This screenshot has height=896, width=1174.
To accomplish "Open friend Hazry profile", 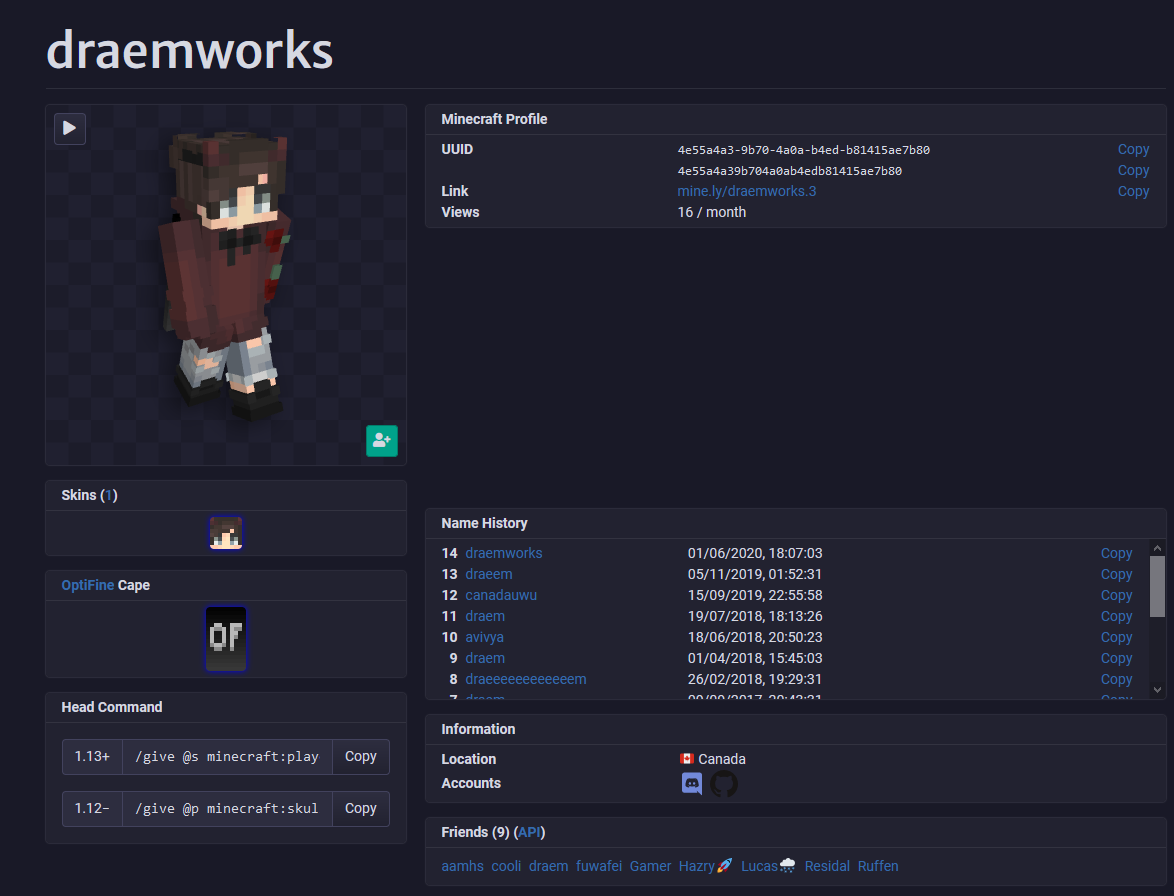I will pos(705,866).
